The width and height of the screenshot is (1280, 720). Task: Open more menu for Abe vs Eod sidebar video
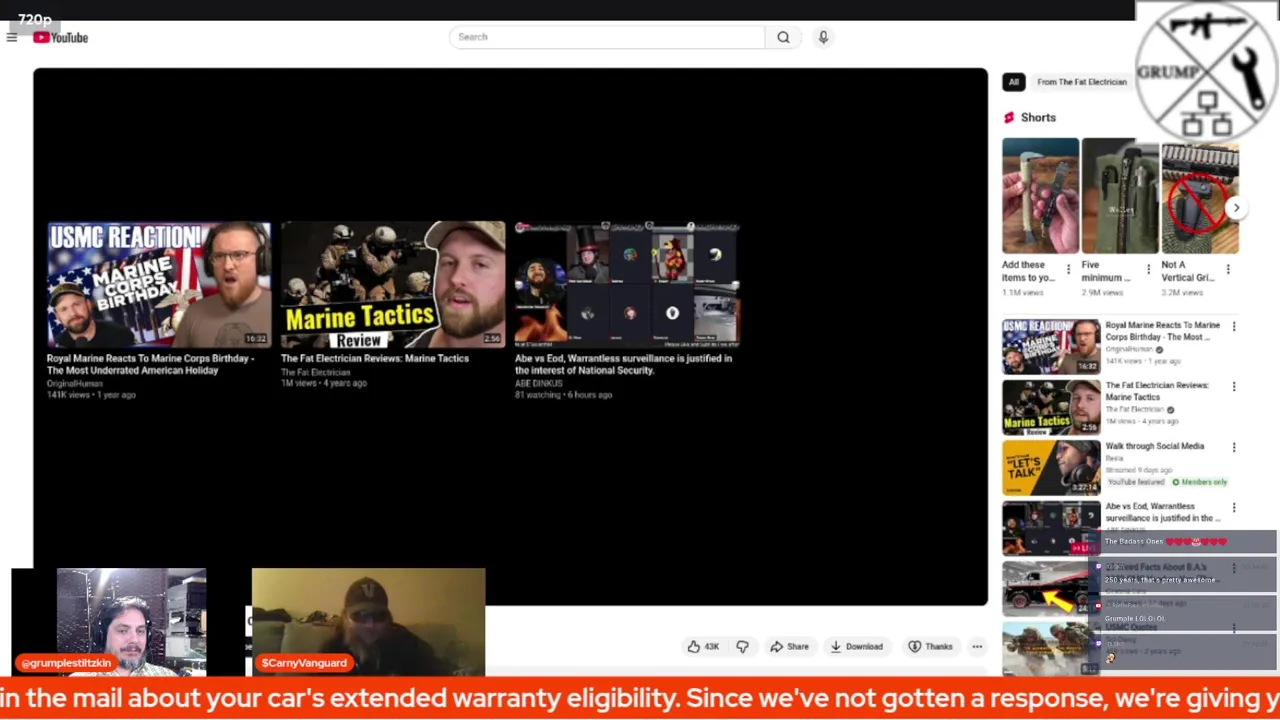(1234, 508)
